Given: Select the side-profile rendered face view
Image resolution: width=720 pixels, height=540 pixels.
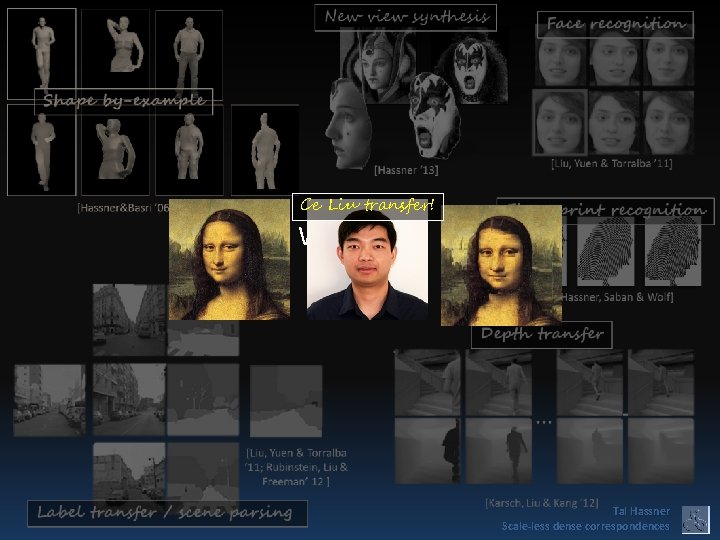Looking at the screenshot, I should pos(349,124).
